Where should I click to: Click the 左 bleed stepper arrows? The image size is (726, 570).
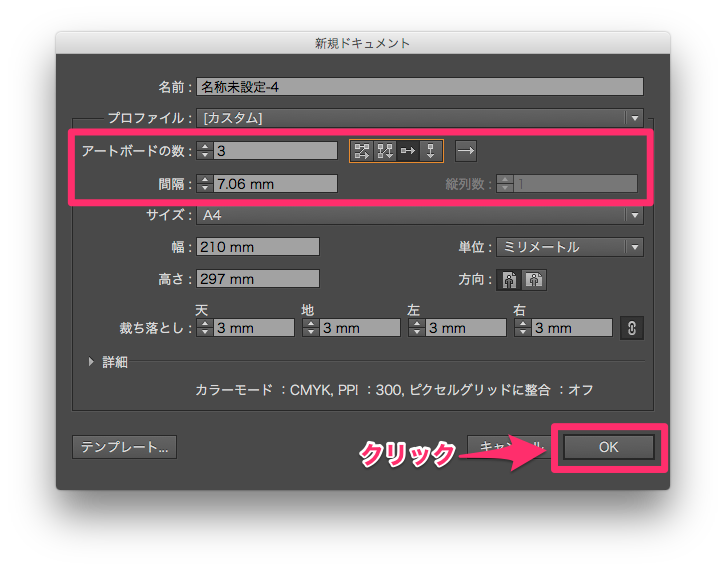pos(417,328)
